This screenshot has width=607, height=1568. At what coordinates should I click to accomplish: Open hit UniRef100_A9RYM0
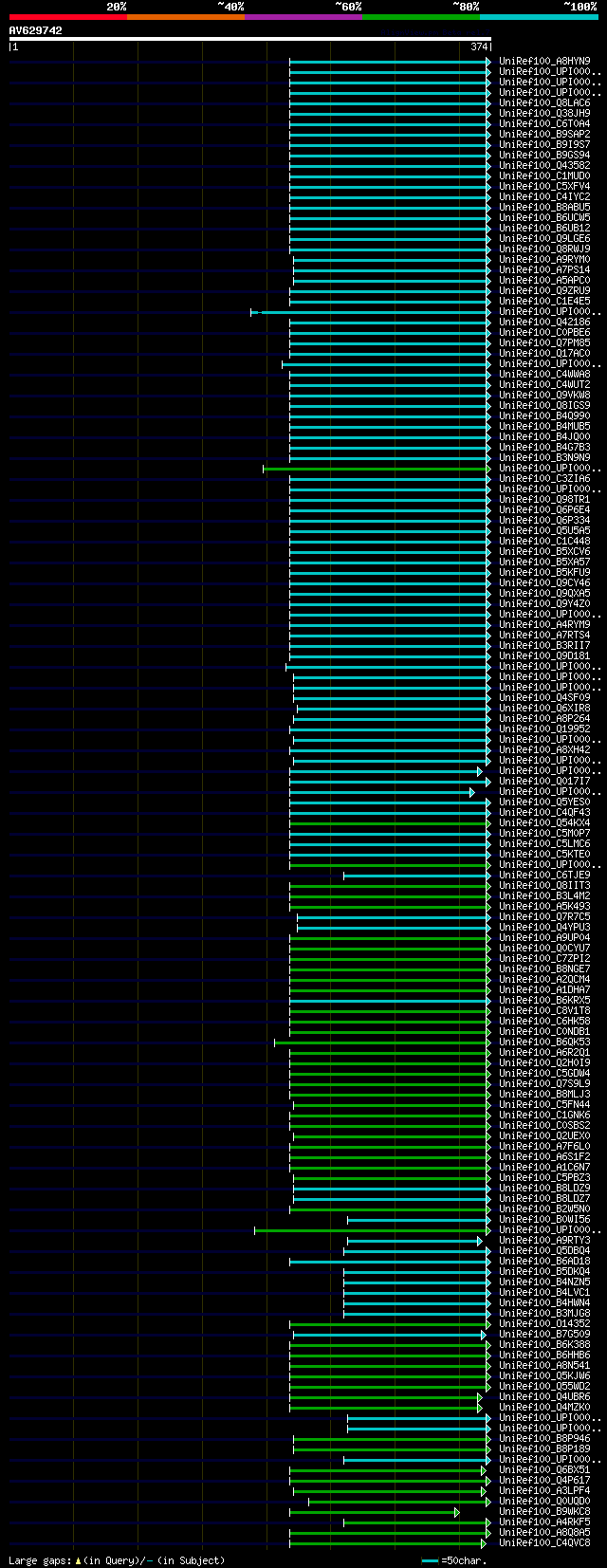pos(544,260)
